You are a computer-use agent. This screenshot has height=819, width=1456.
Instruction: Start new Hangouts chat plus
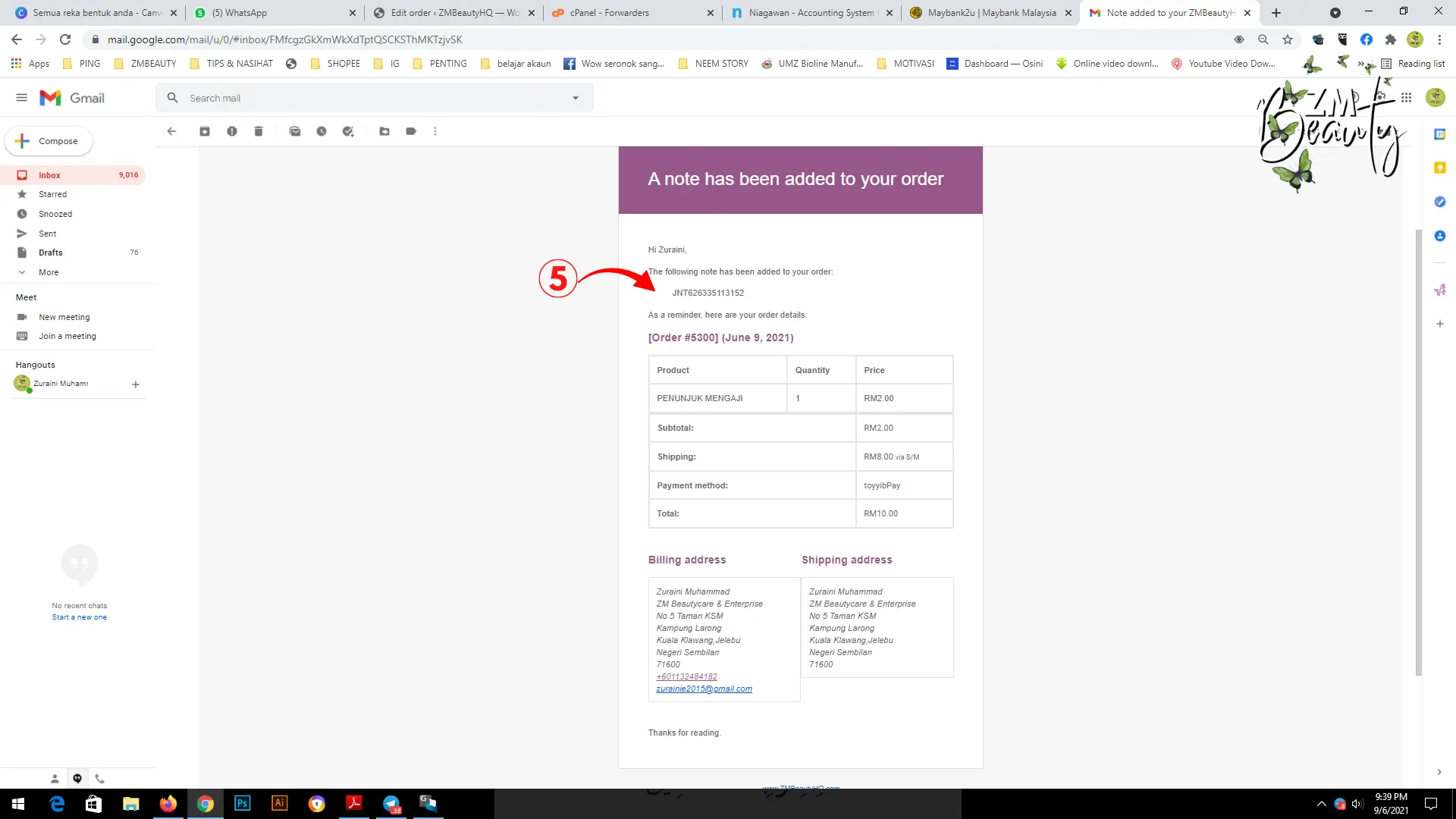click(x=136, y=384)
